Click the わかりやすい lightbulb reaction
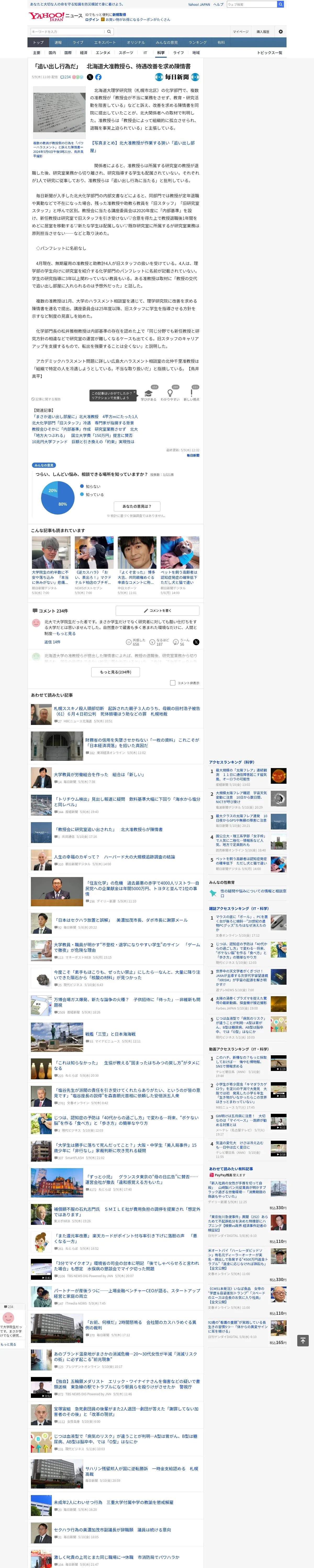This screenshot has width=314, height=1568. (170, 394)
